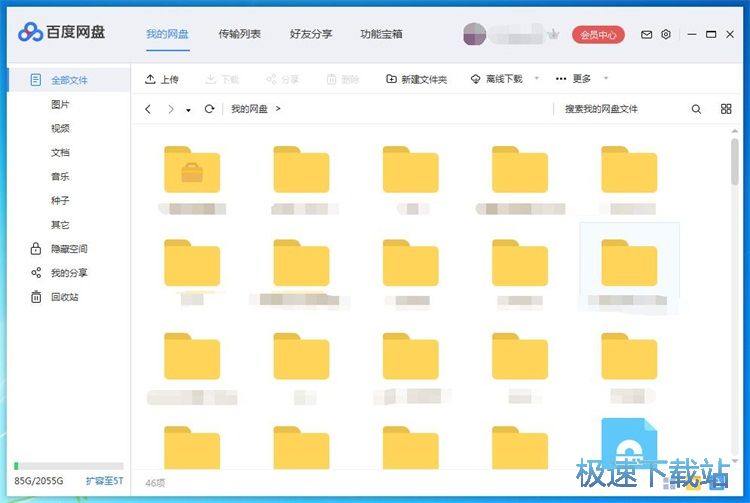Open the settings gear icon
Screen dimensions: 750x503
[x=666, y=34]
